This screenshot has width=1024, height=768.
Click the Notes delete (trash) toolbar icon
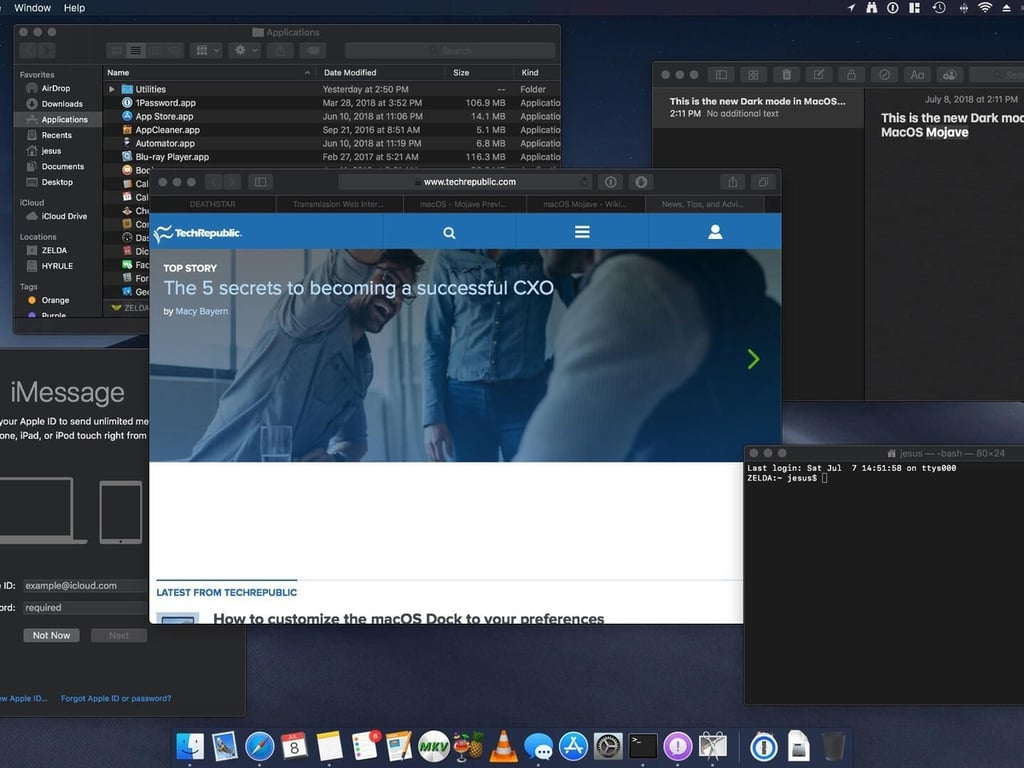point(786,75)
